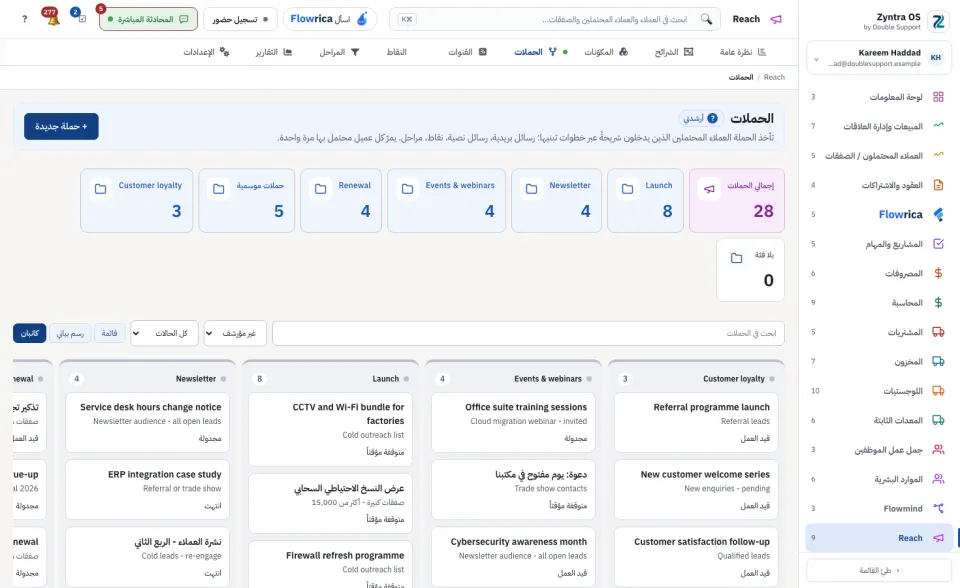Switch to رسم بياني chart view
This screenshot has height=588, width=960.
pos(70,333)
